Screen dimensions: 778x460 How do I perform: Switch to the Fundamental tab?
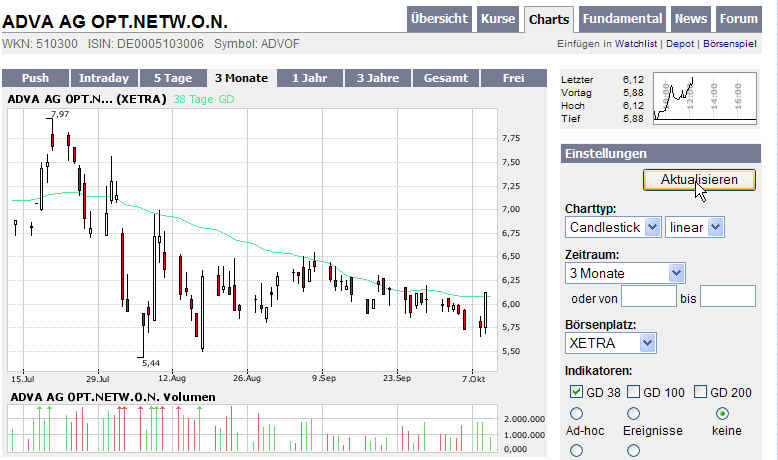[622, 19]
